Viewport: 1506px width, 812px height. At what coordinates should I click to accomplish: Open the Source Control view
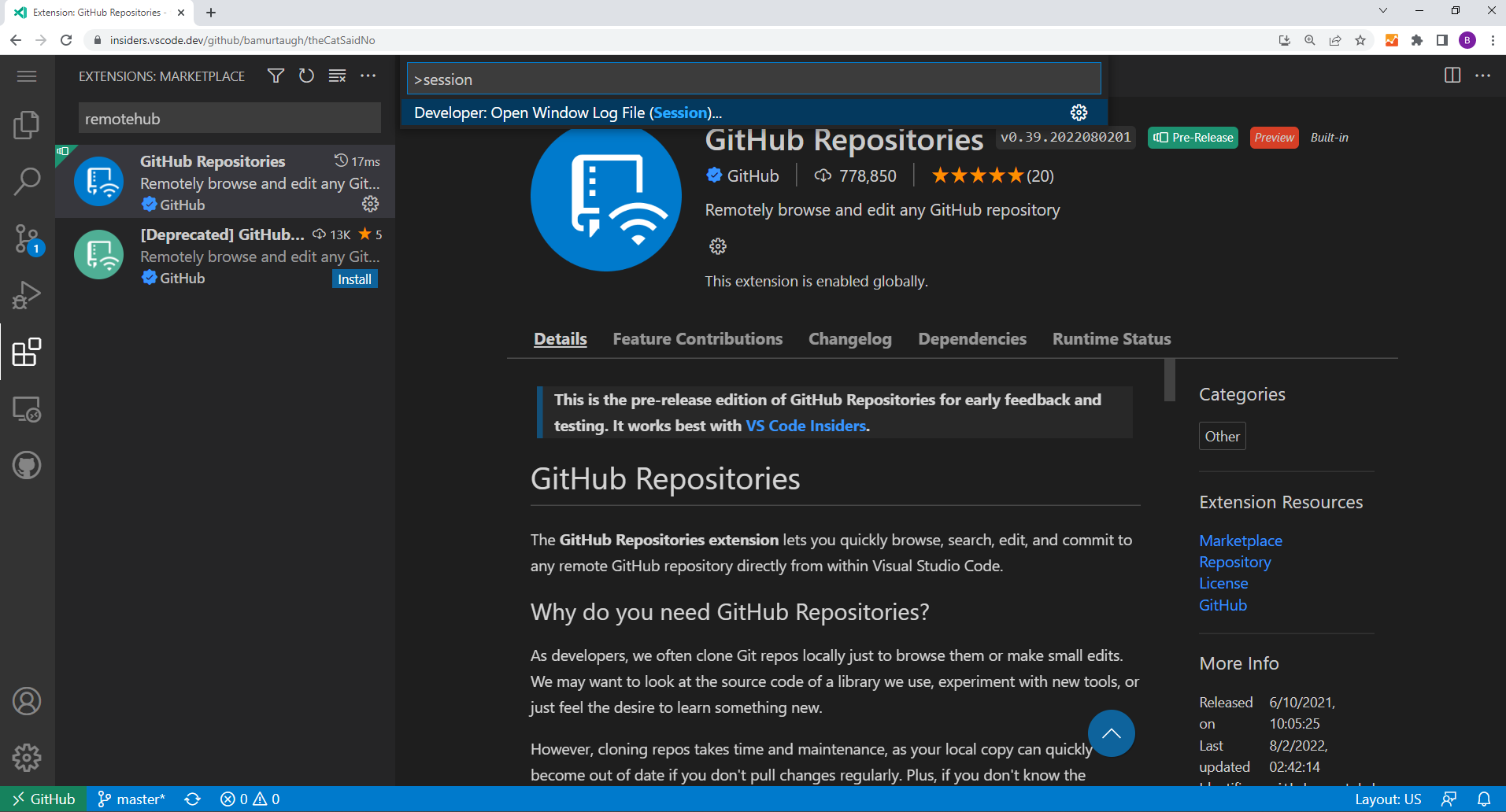(x=26, y=238)
